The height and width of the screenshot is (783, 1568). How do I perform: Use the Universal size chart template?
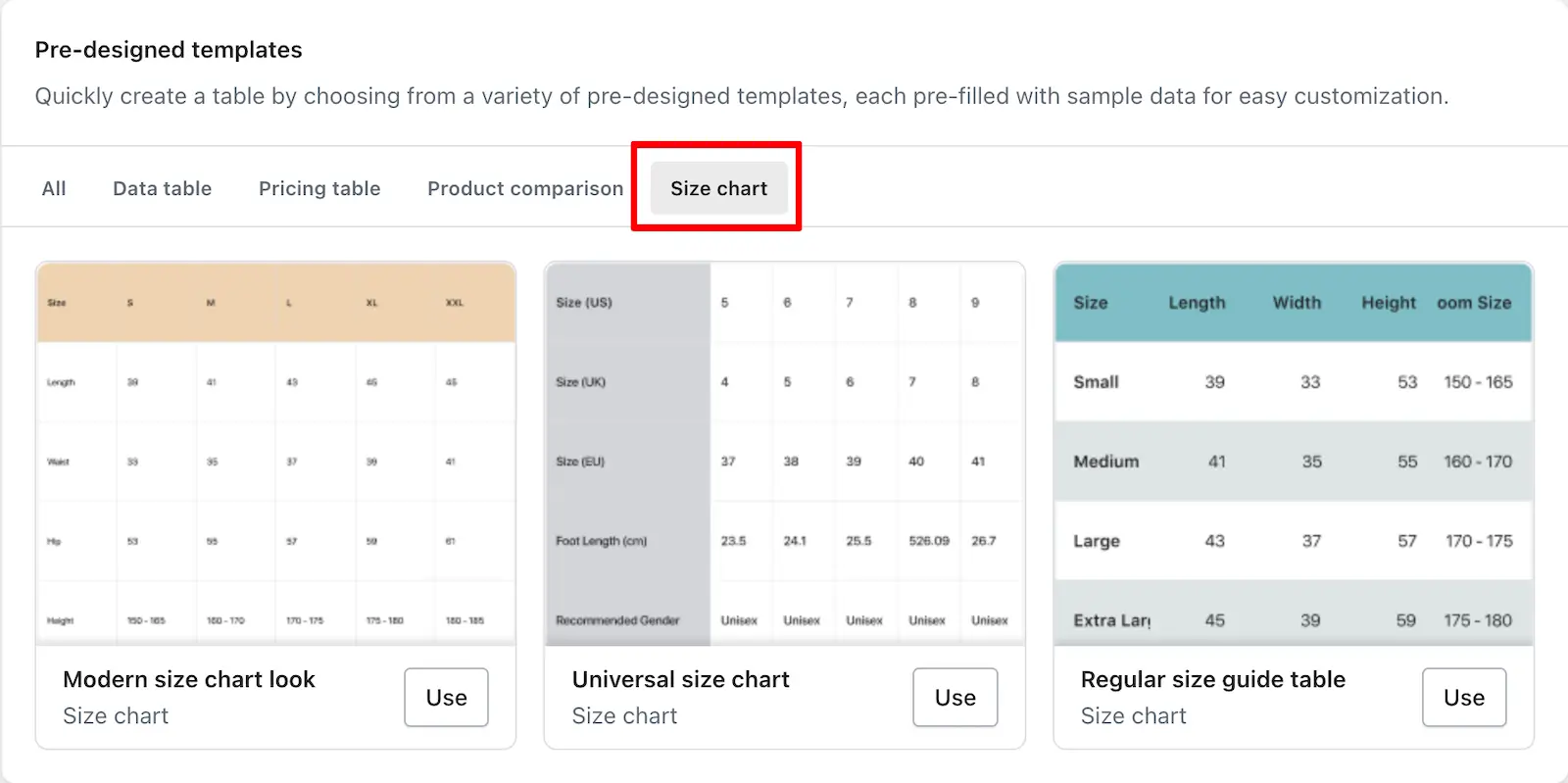pyautogui.click(x=955, y=698)
